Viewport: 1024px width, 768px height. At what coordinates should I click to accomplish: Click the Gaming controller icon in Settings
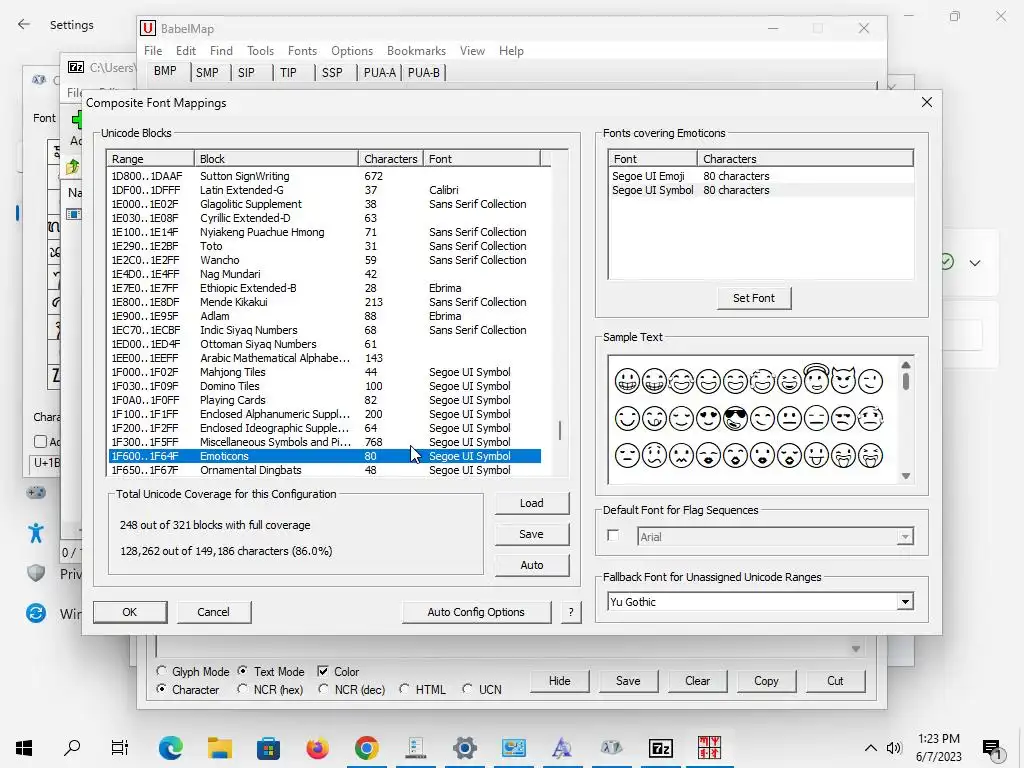point(36,492)
